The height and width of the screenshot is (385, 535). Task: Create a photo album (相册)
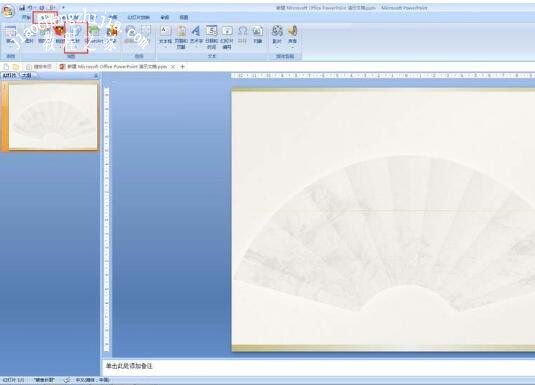(60, 34)
